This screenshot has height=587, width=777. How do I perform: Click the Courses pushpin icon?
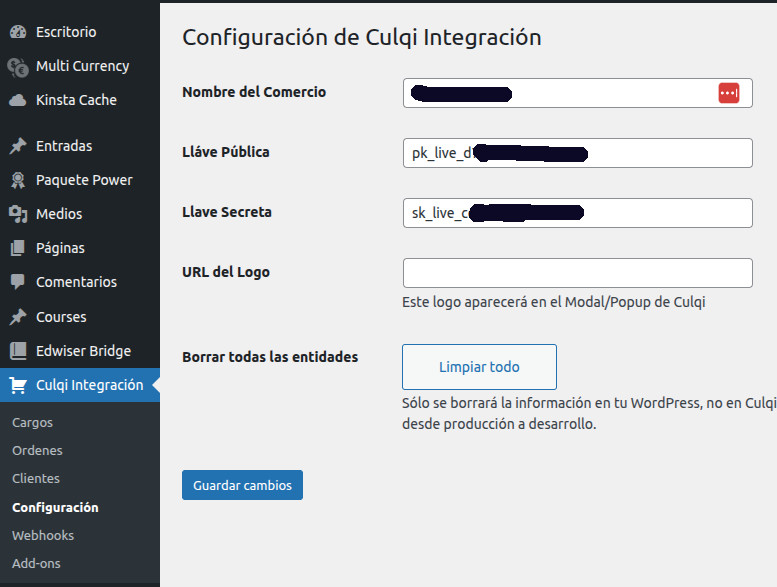coord(18,317)
